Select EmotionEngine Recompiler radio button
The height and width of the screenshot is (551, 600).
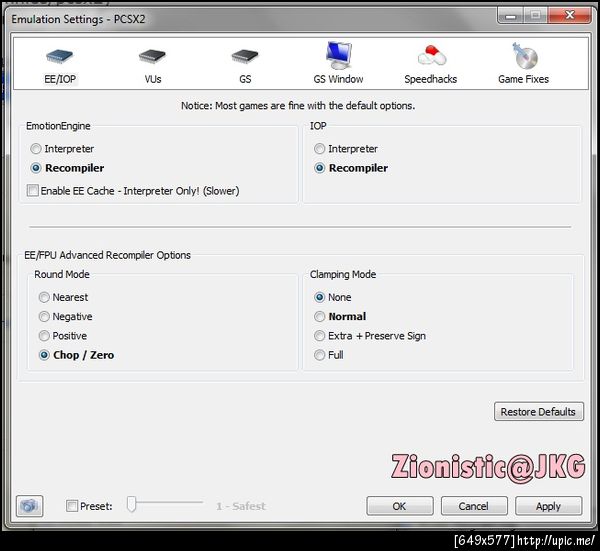click(36, 168)
